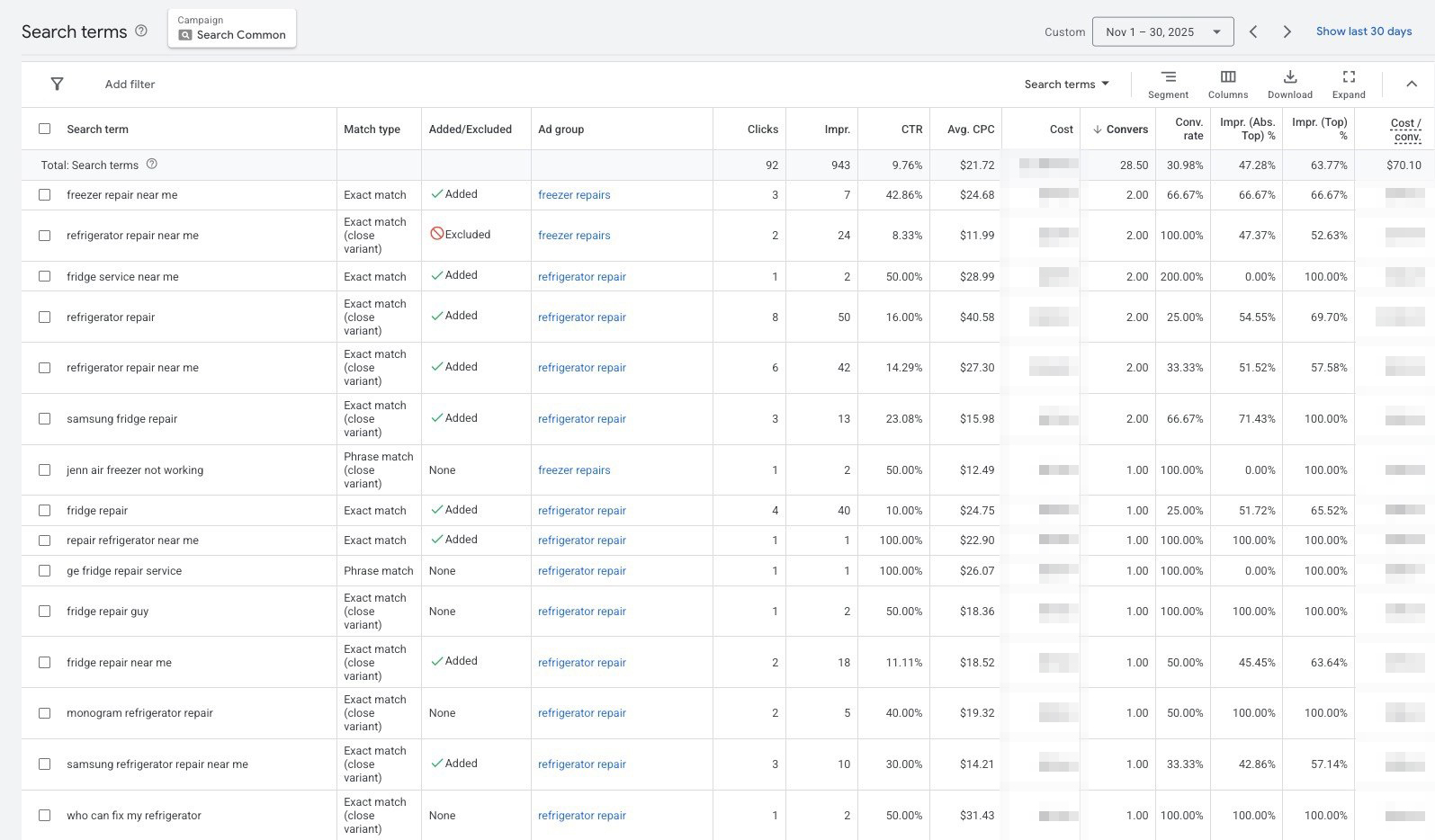This screenshot has height=840, width=1435.
Task: Open the Search Common campaign selector
Action: (232, 29)
